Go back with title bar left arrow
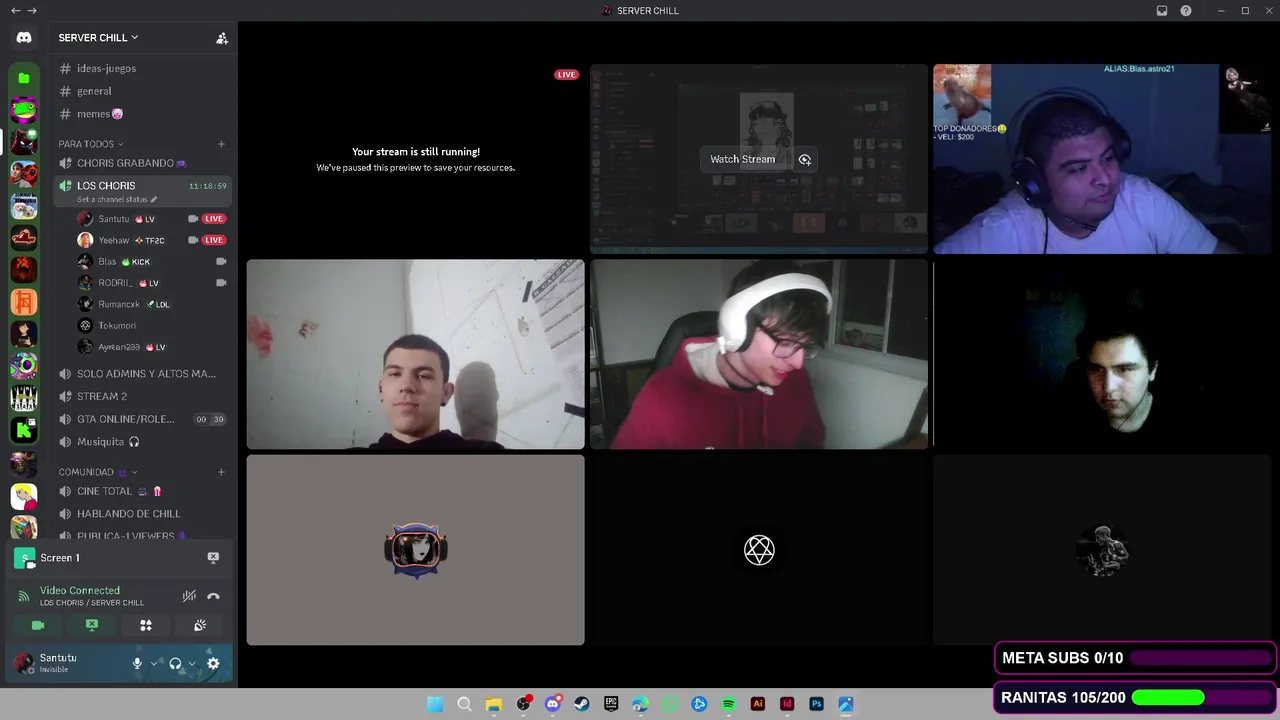Image resolution: width=1280 pixels, height=720 pixels. 15,11
